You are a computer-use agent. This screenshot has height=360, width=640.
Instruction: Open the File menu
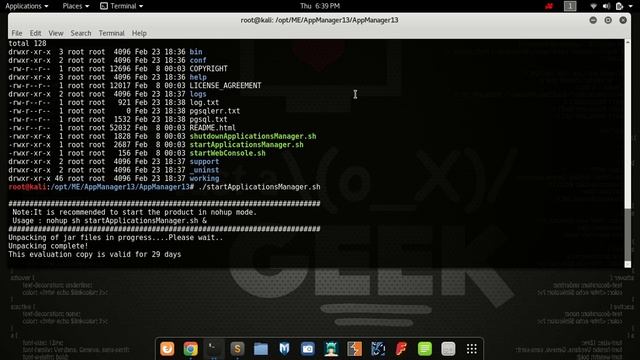click(x=17, y=33)
